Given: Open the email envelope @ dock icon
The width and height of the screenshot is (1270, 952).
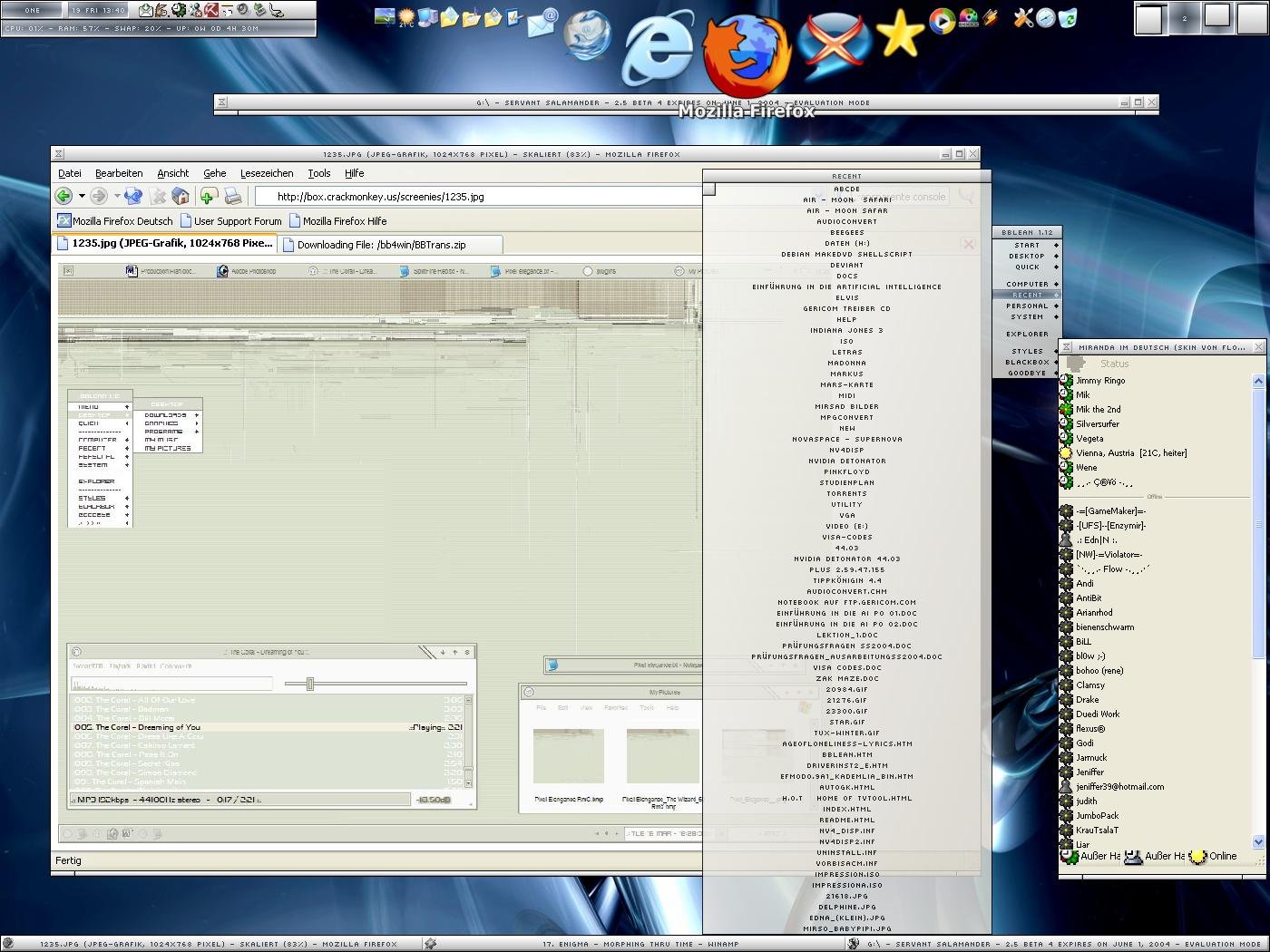Looking at the screenshot, I should coord(542,23).
